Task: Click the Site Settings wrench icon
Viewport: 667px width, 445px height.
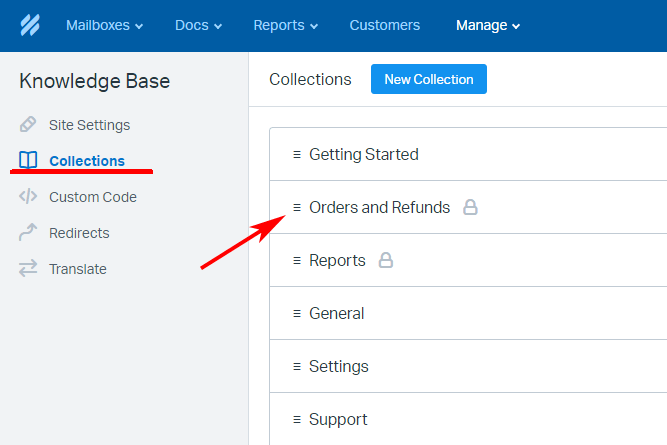Action: 29,125
